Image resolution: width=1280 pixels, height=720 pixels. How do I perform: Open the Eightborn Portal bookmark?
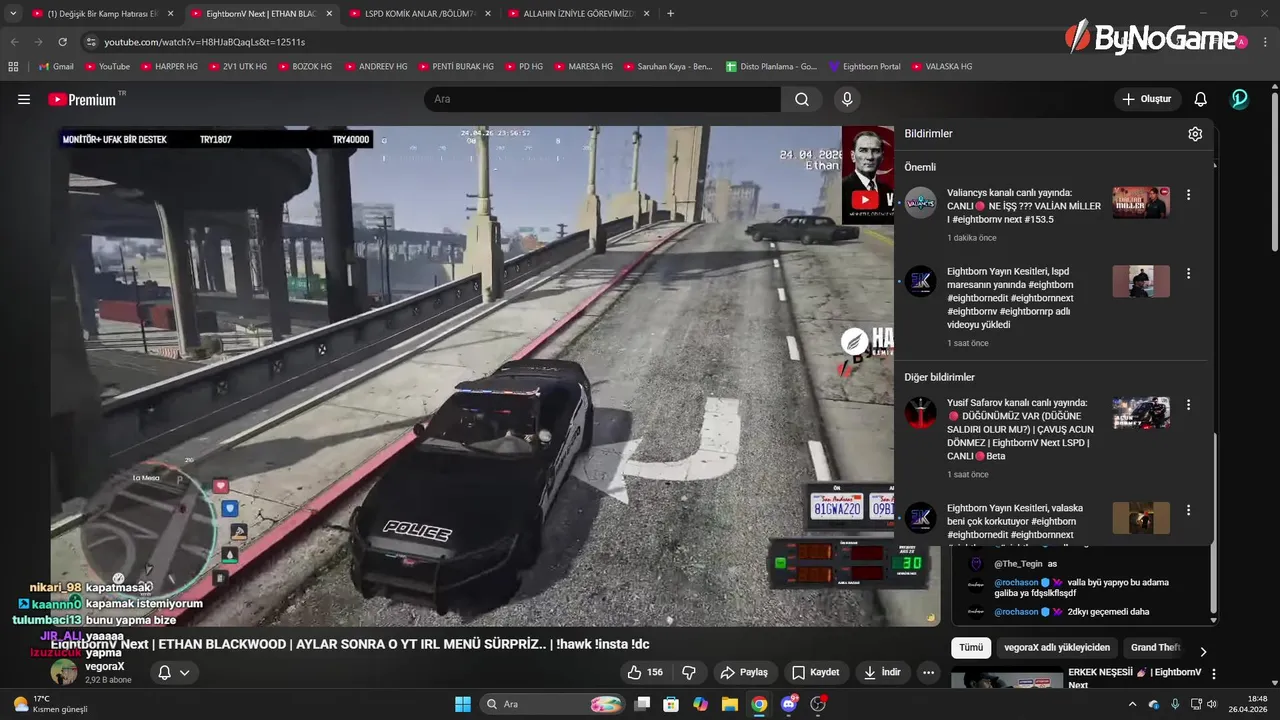[864, 66]
